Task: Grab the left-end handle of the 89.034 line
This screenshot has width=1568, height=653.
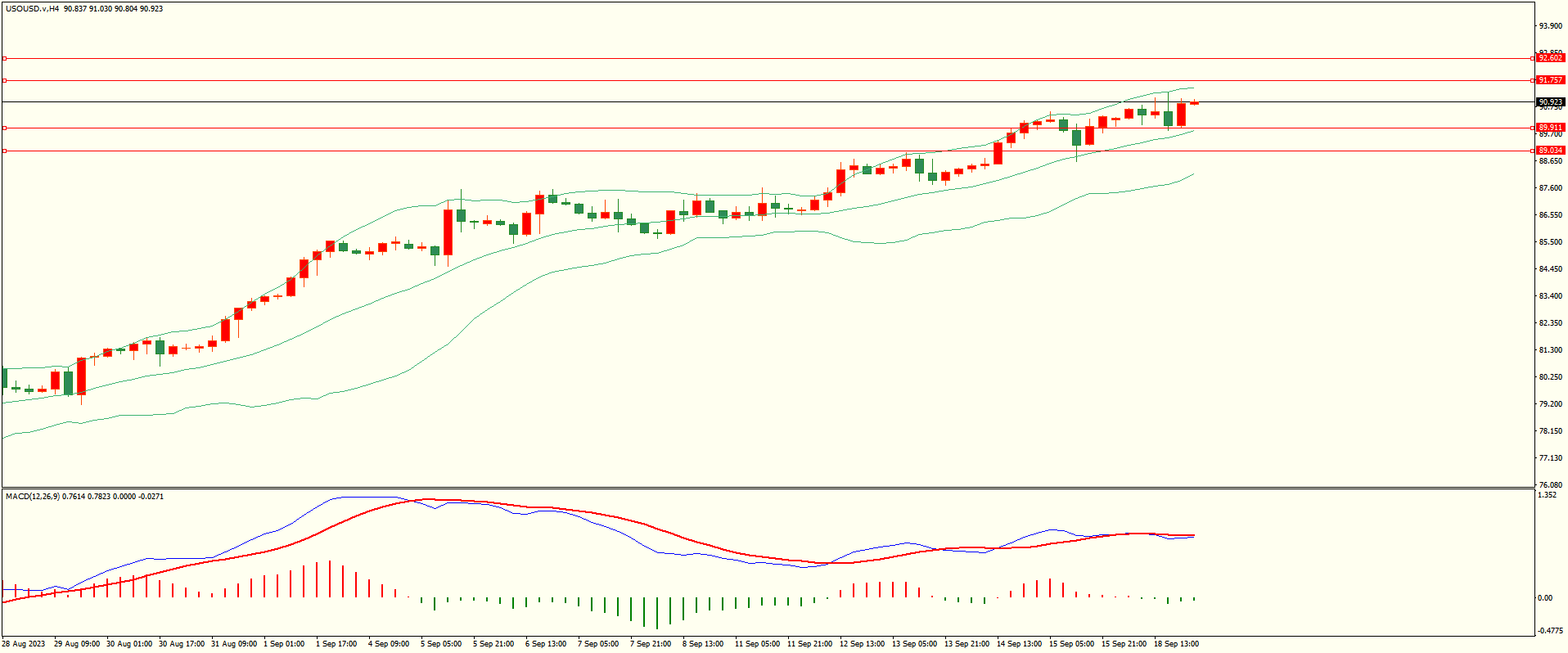Action: point(4,151)
